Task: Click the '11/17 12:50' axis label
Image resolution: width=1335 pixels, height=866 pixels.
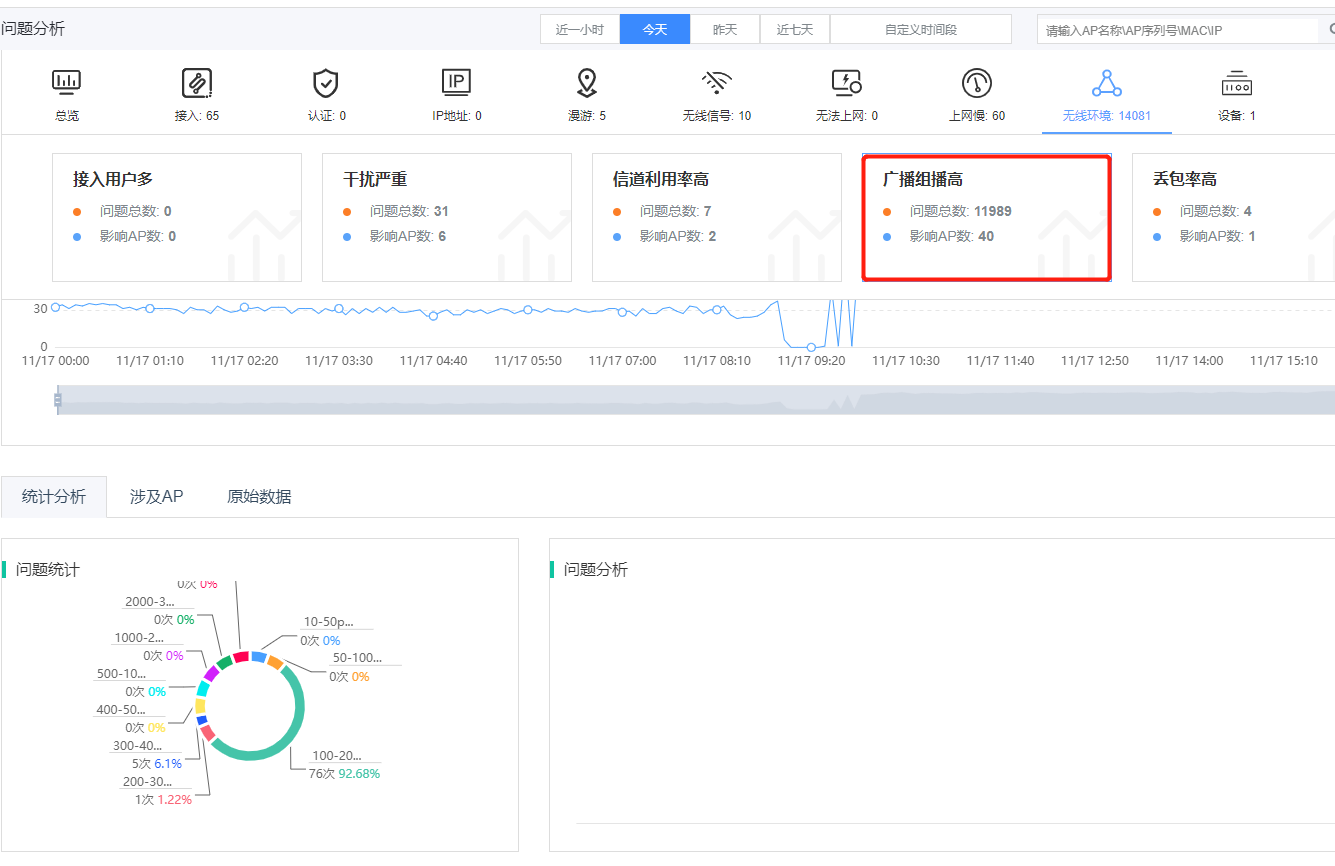Action: 1095,360
